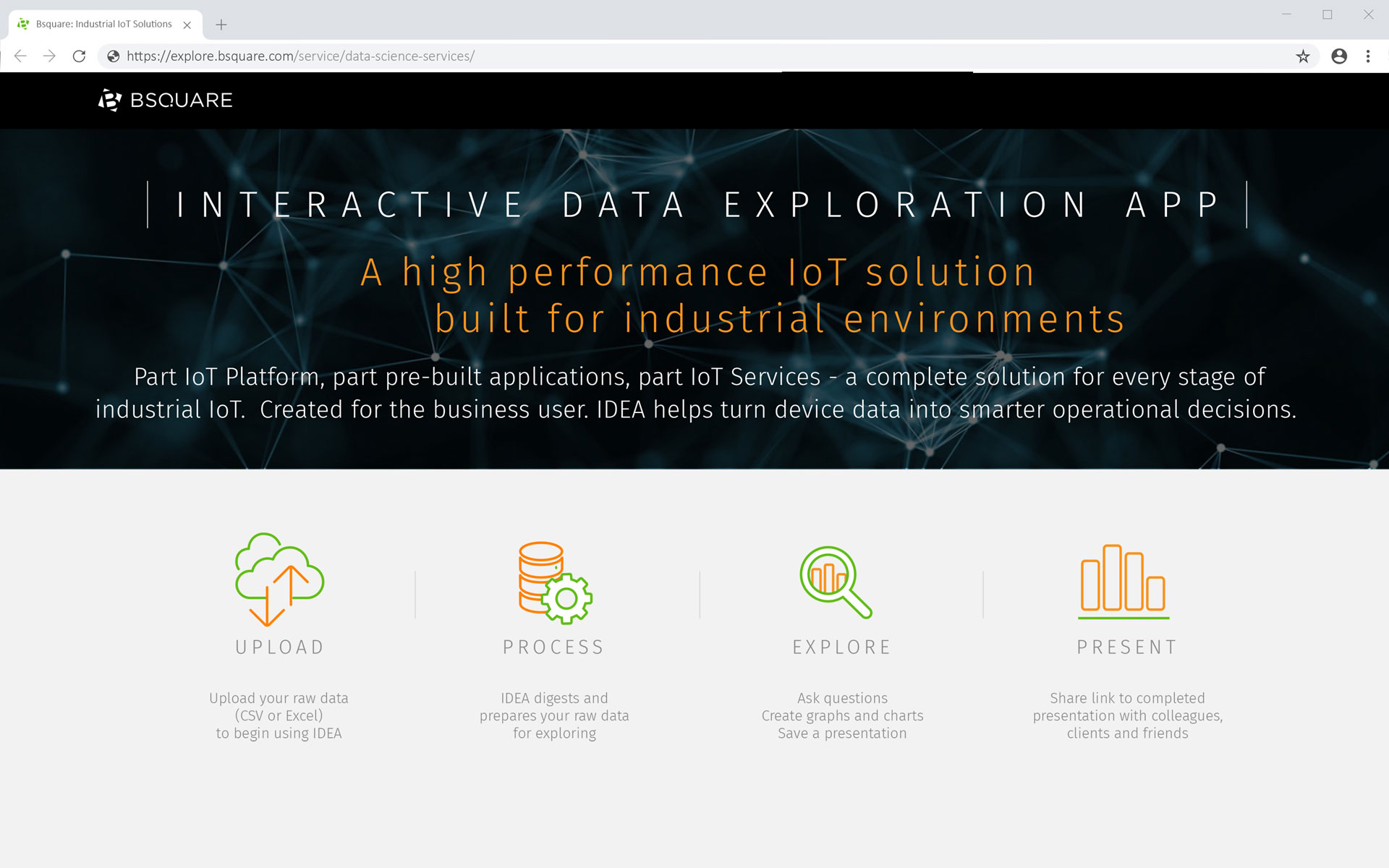Screen dimensions: 1389x868
Task: Click the forward navigation arrow
Action: (x=49, y=56)
